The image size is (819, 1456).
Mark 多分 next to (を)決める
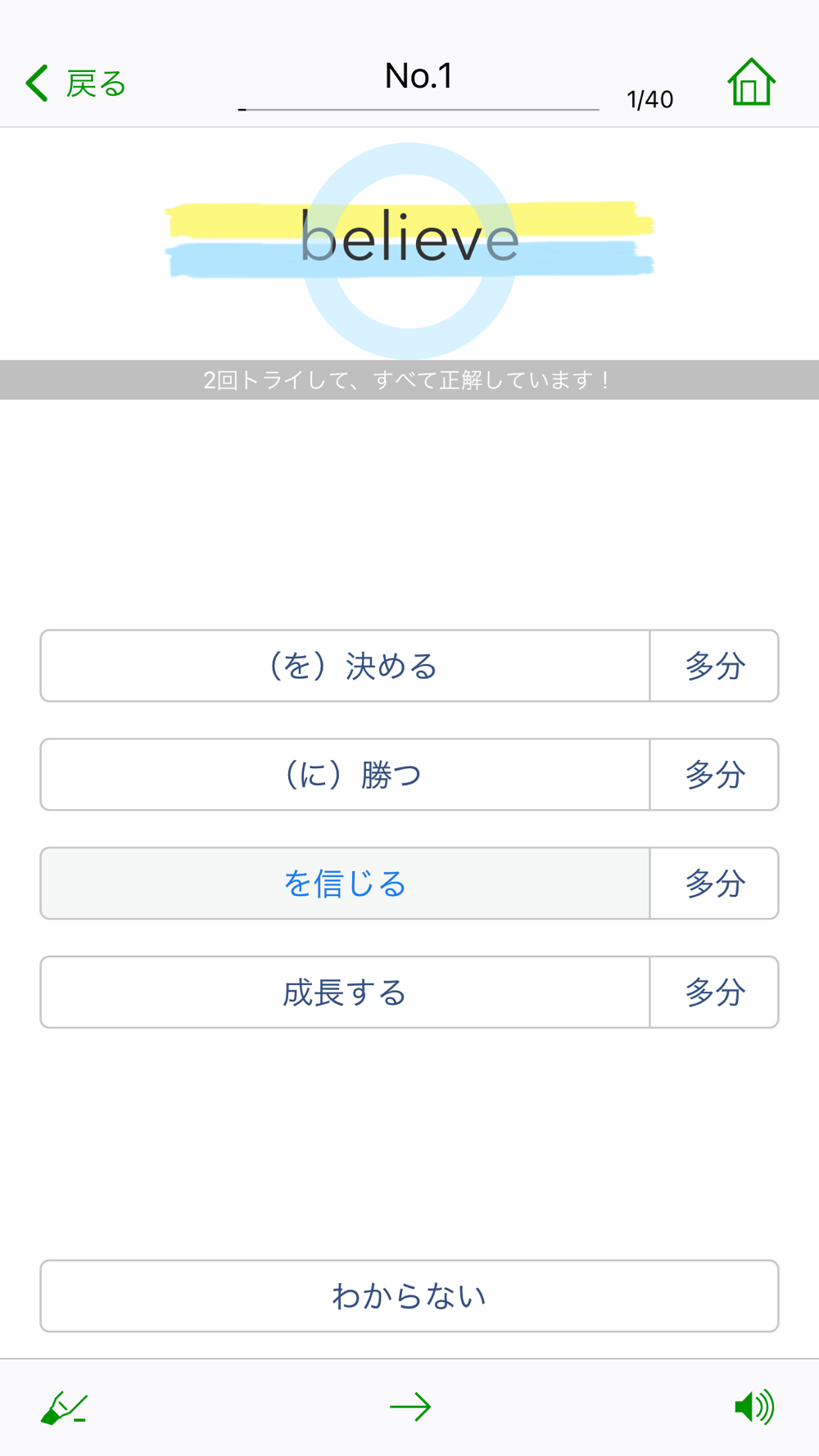714,666
